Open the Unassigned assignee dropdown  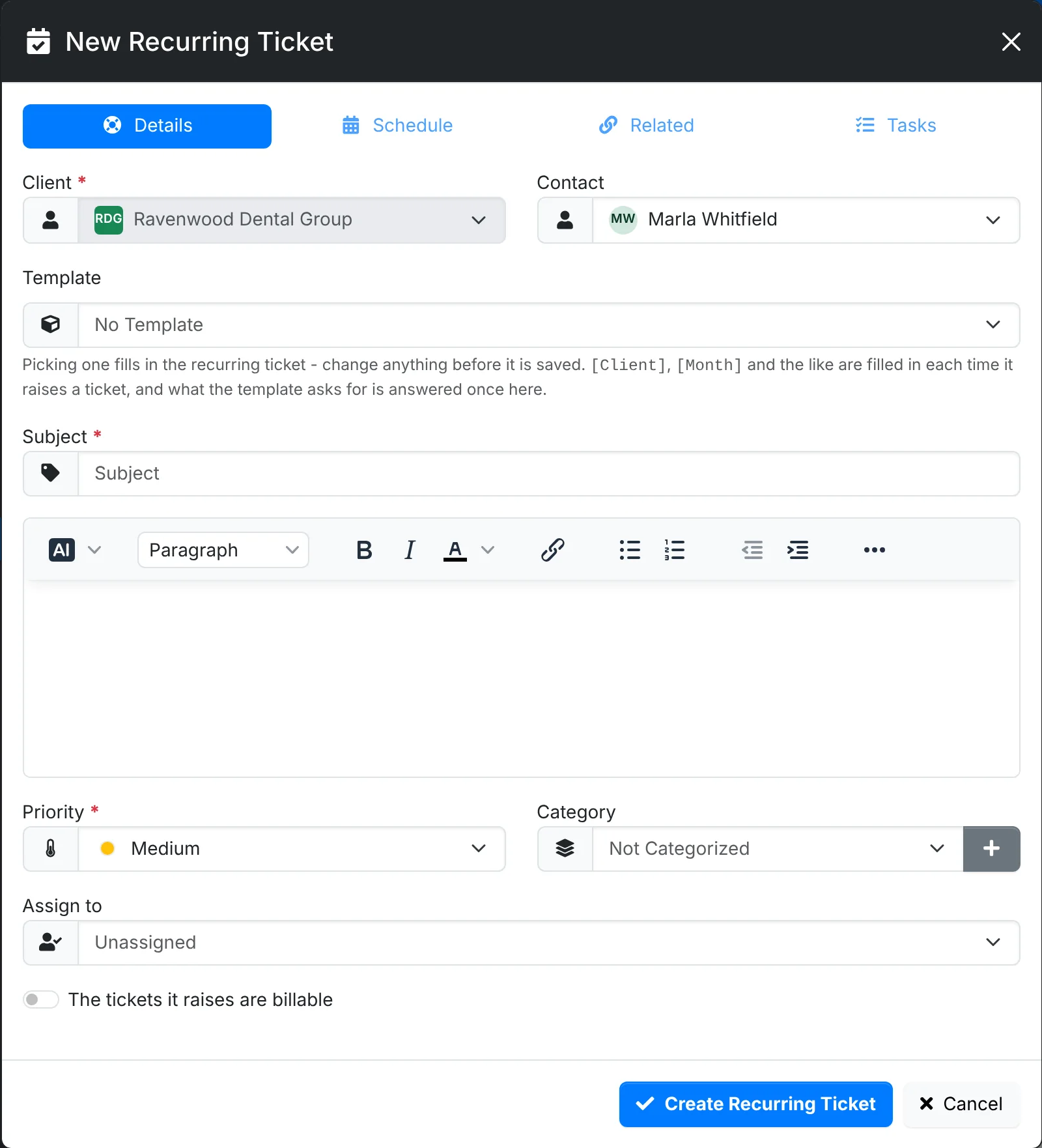(549, 942)
